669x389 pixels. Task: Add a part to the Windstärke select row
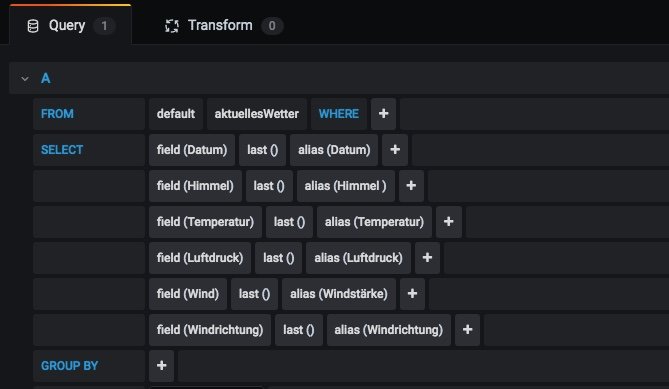pos(412,293)
